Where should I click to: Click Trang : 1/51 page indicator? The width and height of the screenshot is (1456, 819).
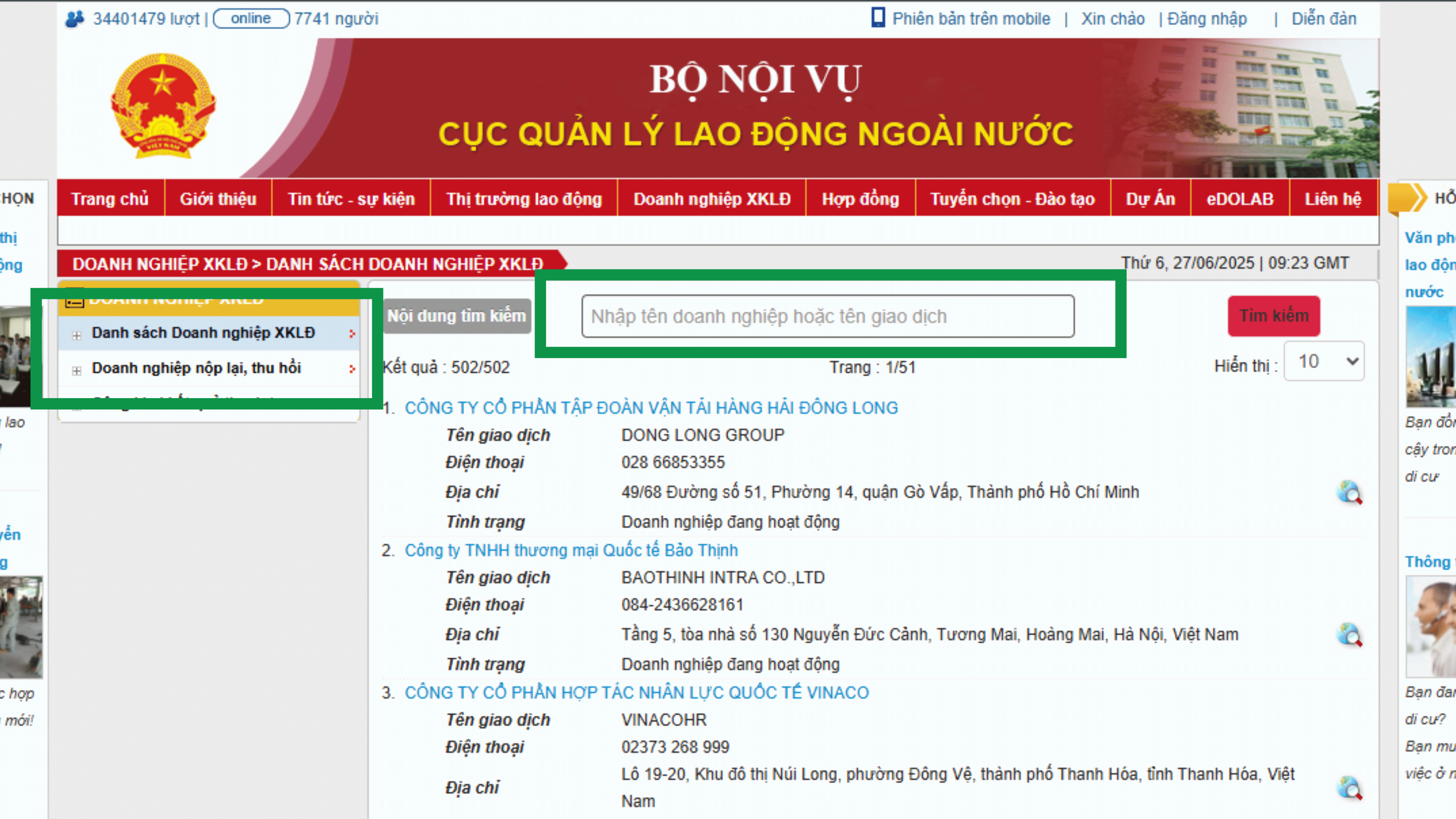pyautogui.click(x=872, y=367)
